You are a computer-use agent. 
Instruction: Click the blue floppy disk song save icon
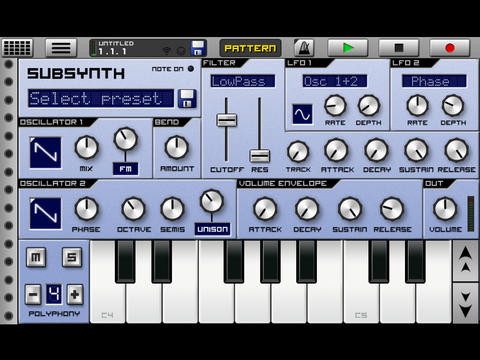pyautogui.click(x=198, y=48)
